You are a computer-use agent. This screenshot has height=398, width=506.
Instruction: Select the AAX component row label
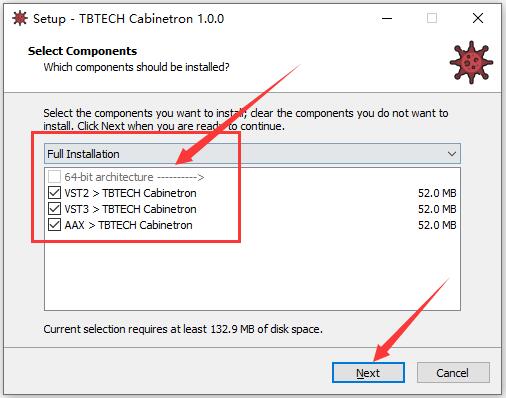click(128, 225)
